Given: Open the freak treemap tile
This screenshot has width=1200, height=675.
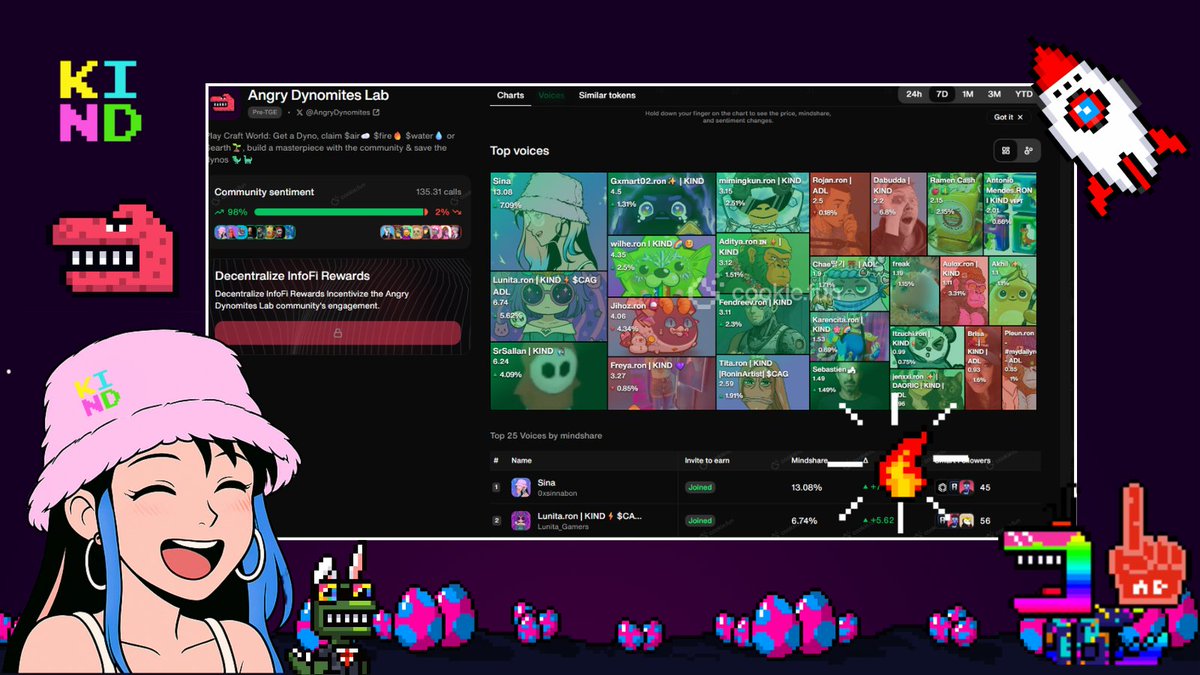Looking at the screenshot, I should coord(914,290).
